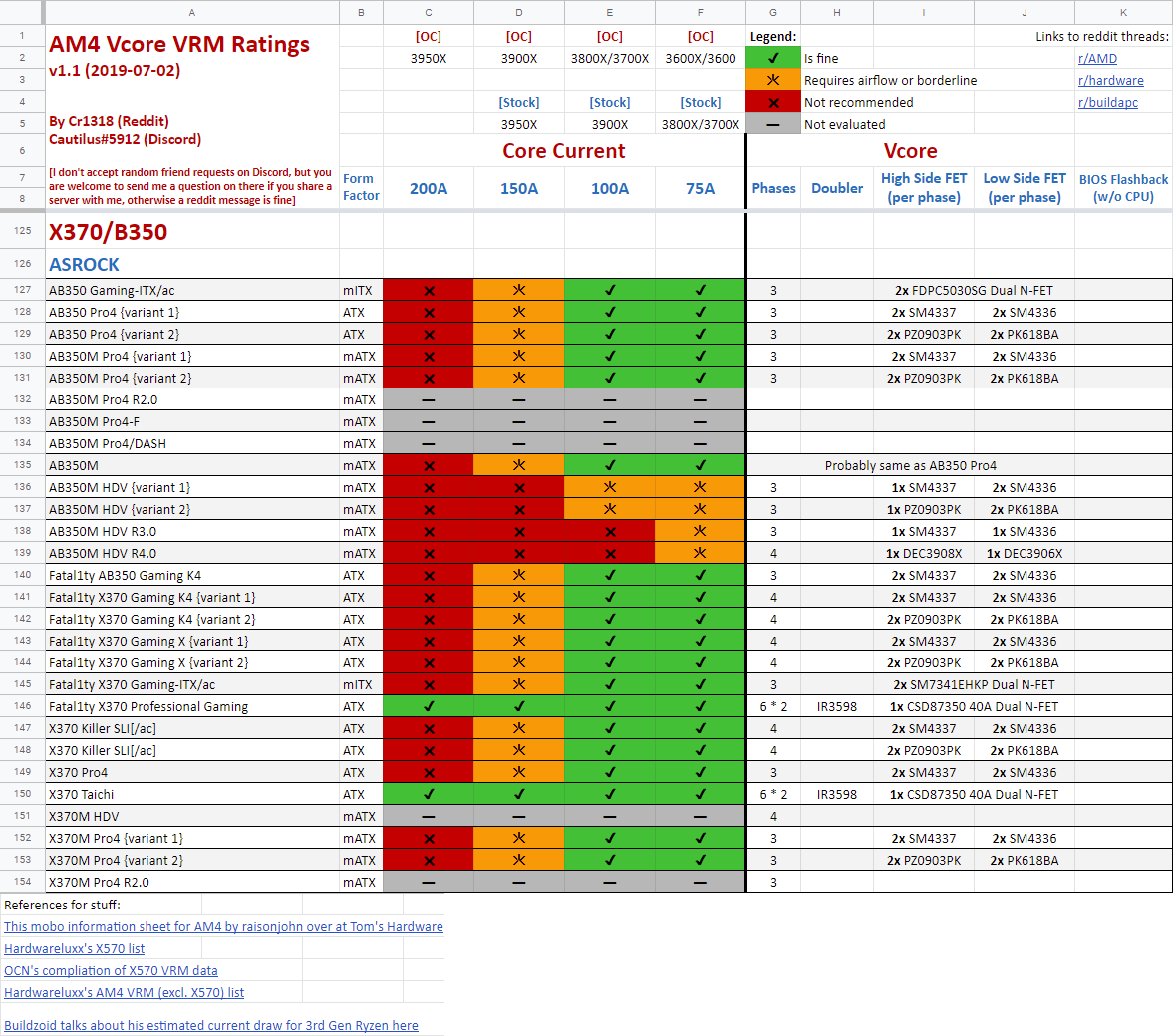Select column K header
The image size is (1173, 1036).
[x=1123, y=13]
